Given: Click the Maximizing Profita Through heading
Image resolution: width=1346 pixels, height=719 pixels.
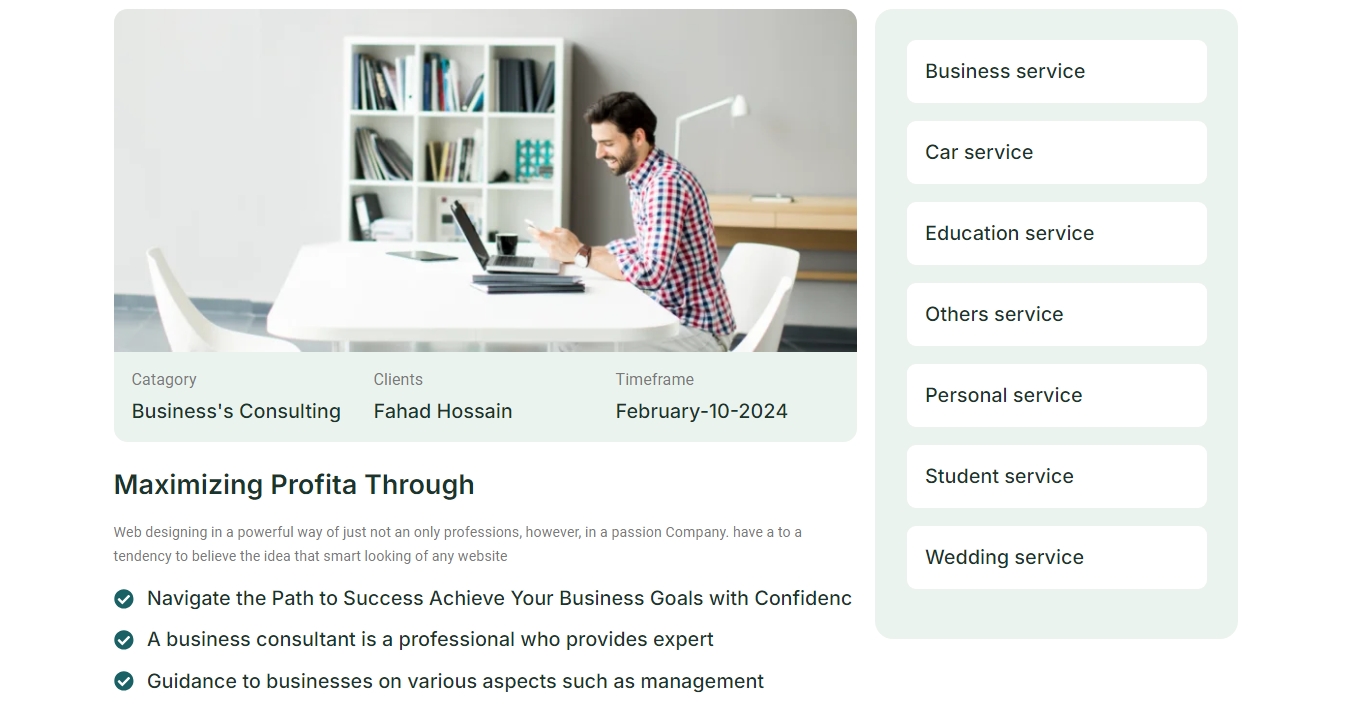Looking at the screenshot, I should pos(294,485).
